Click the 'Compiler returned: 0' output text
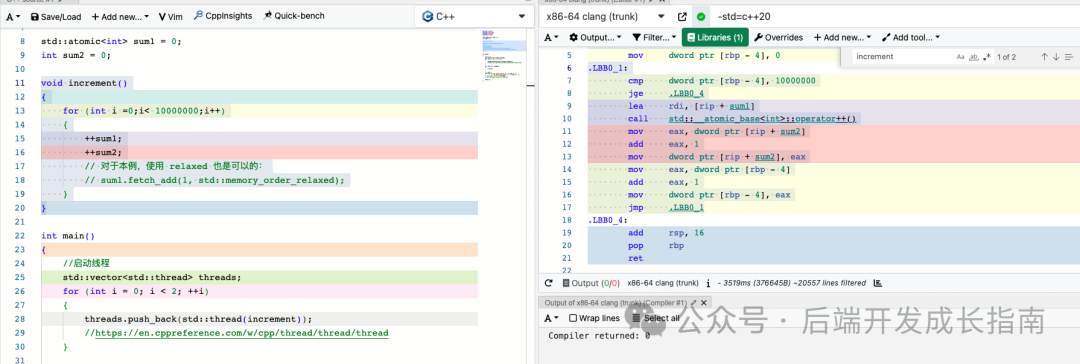 tap(599, 336)
